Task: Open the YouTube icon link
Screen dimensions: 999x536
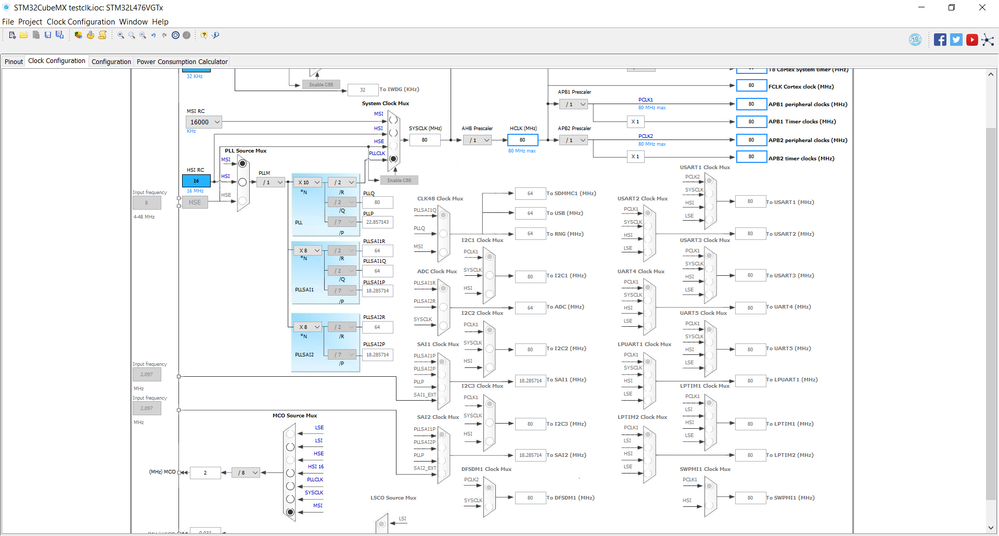Action: coord(972,40)
